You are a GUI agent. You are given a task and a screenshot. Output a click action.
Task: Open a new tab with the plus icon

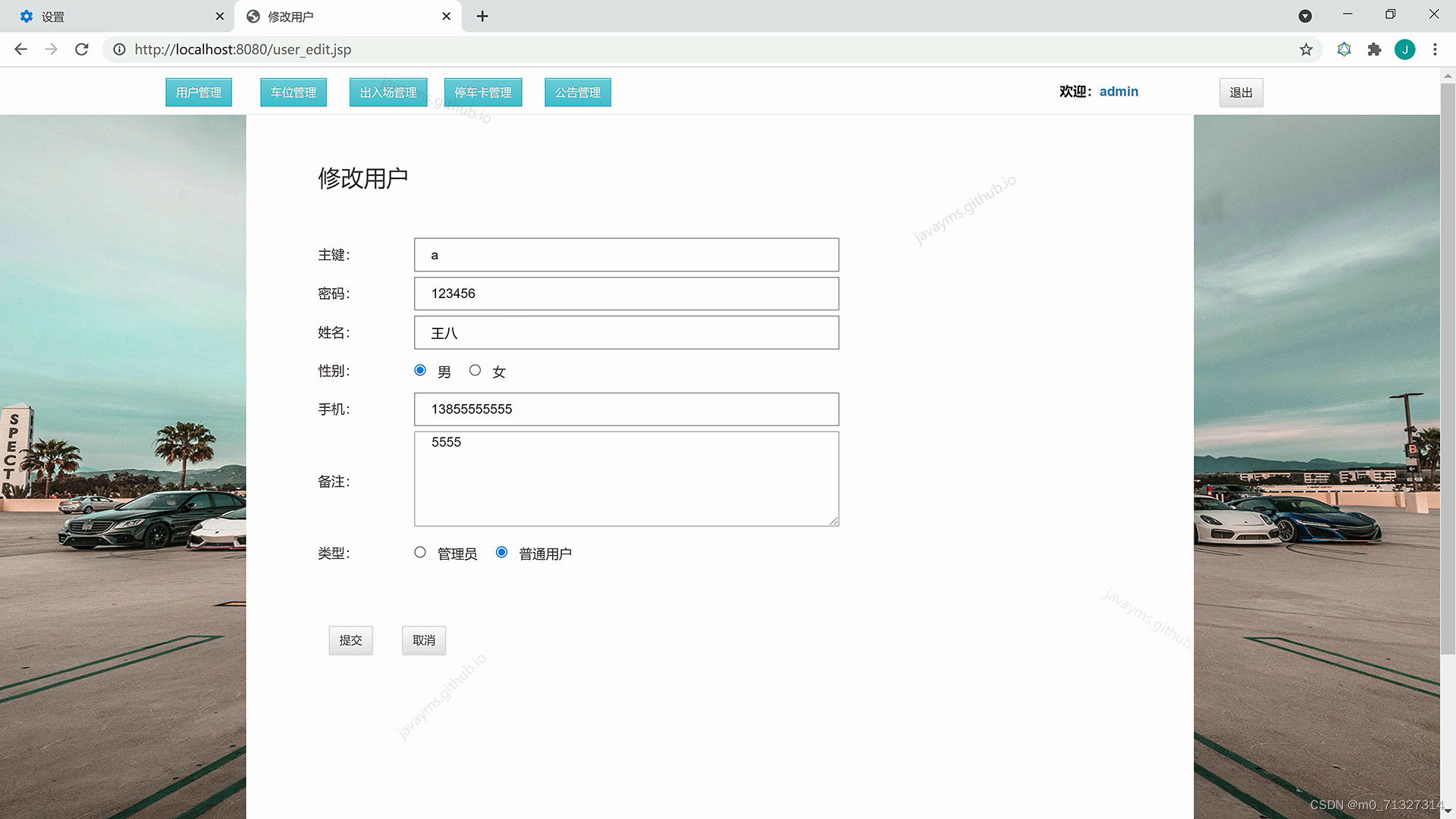(482, 16)
